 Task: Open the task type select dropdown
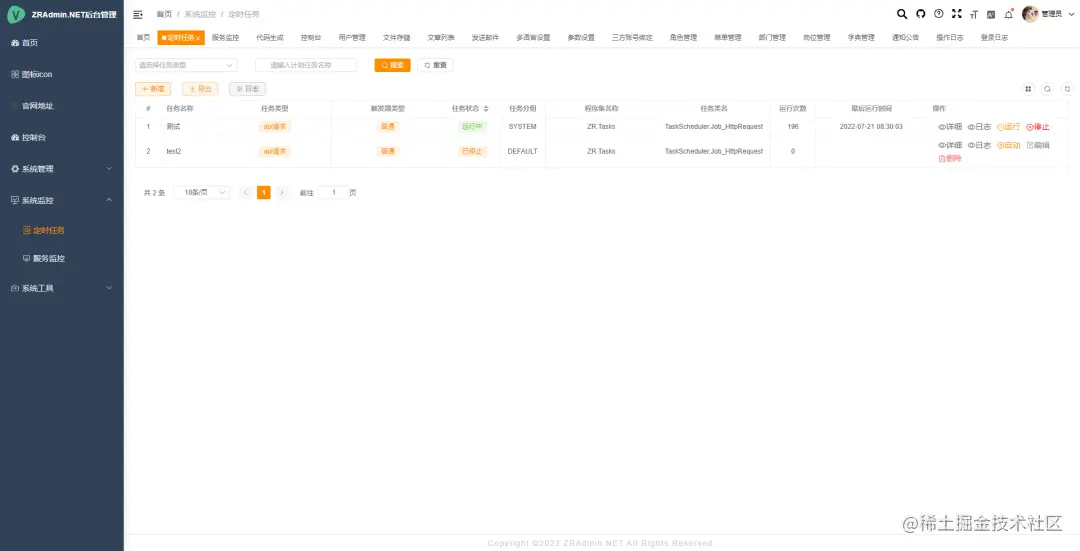(186, 65)
